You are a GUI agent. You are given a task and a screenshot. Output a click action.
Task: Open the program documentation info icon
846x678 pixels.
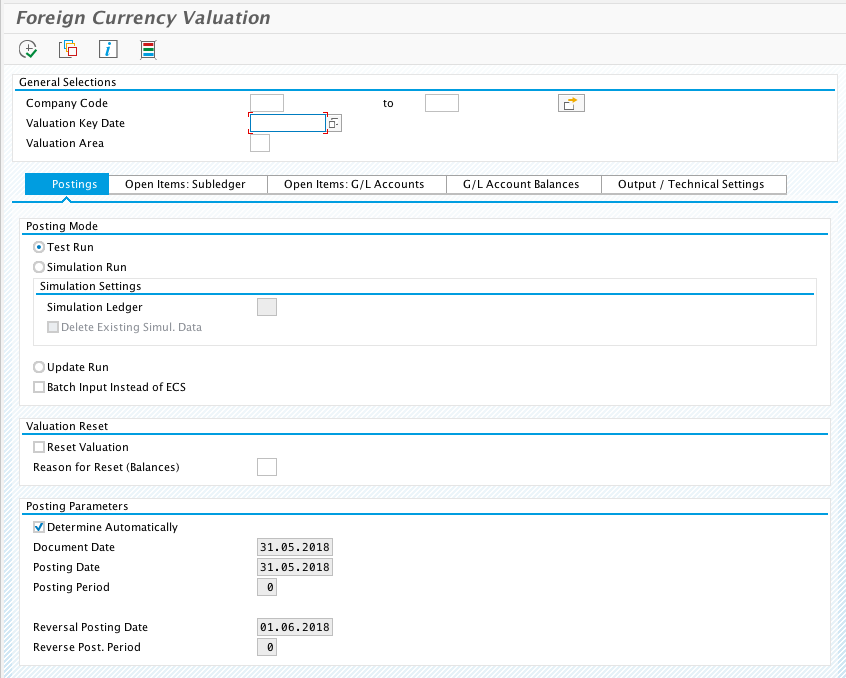(x=108, y=49)
